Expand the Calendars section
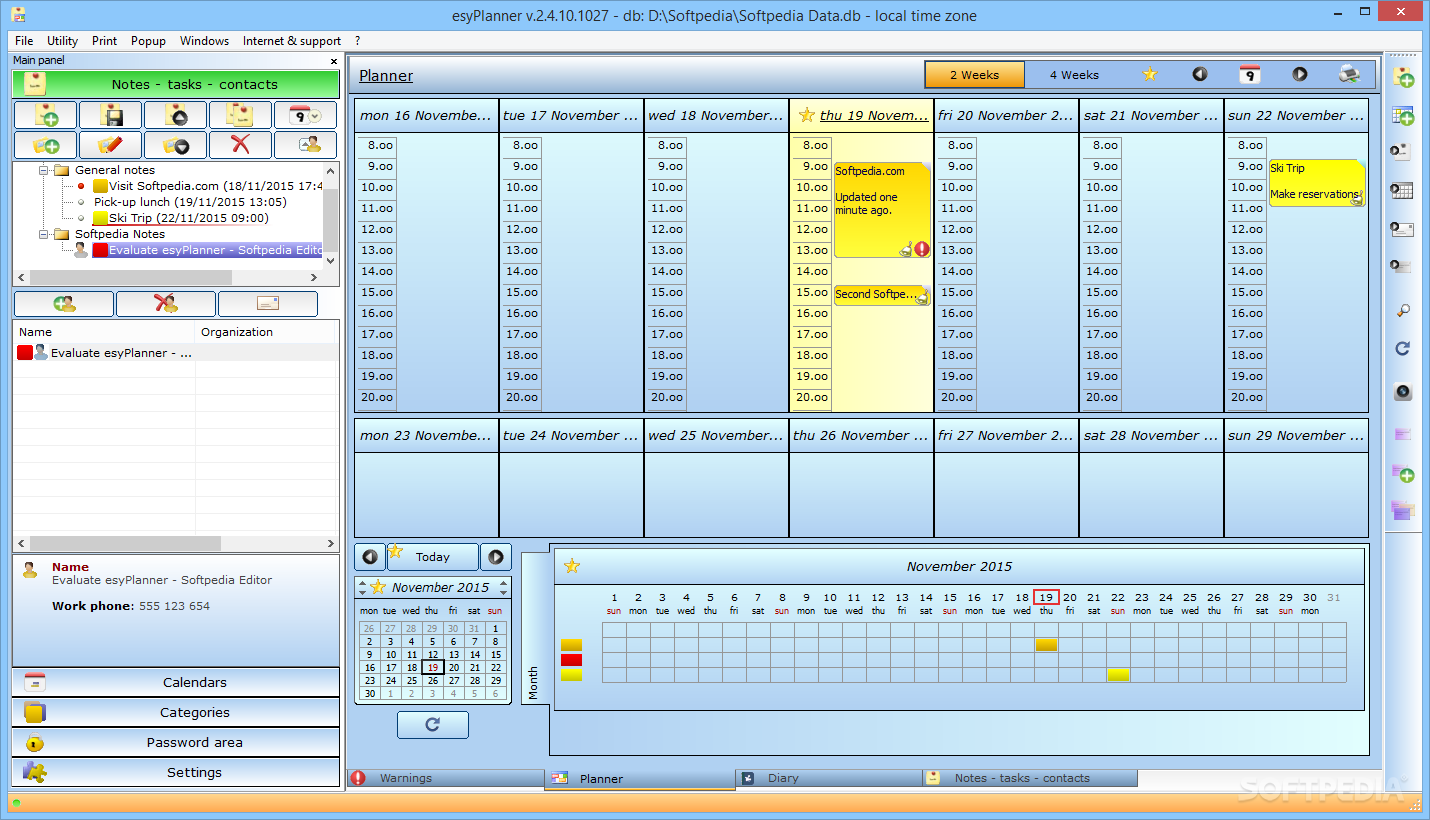Viewport: 1430px width, 820px height. (x=176, y=682)
